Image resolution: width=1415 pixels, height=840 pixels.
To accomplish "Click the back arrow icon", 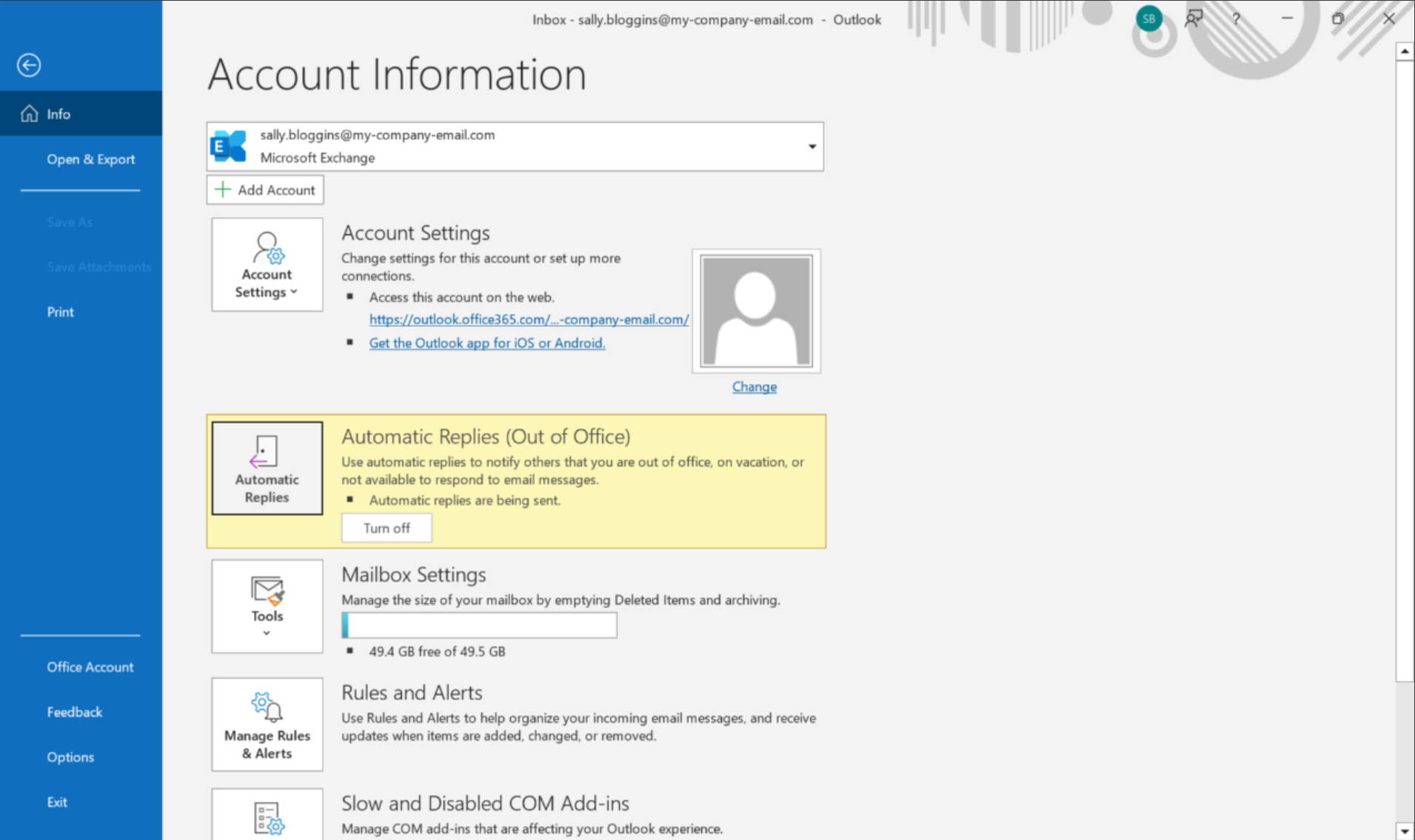I will (x=29, y=65).
